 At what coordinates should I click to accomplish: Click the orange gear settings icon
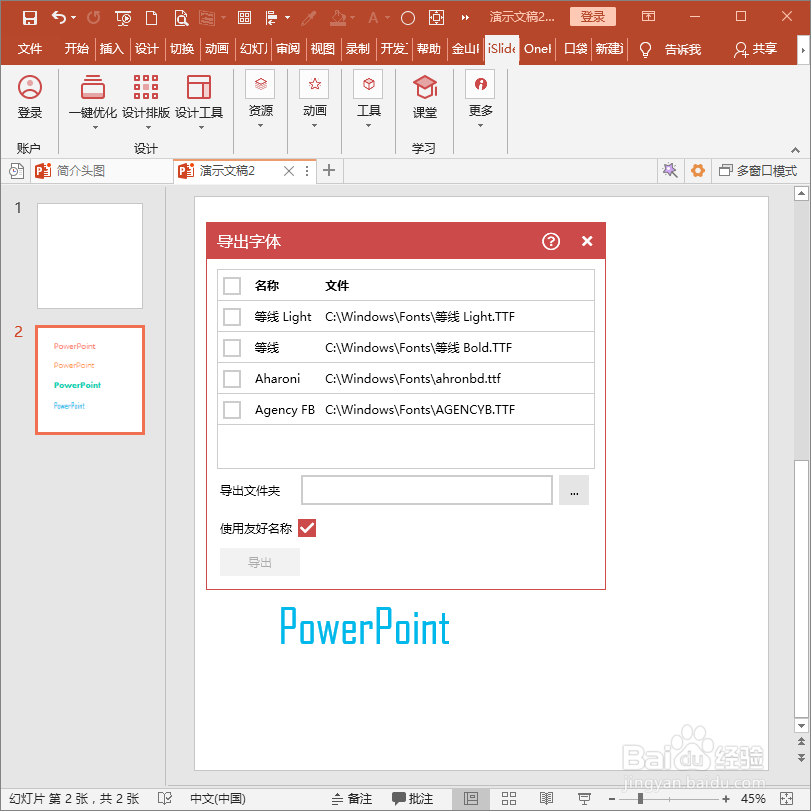tap(698, 170)
